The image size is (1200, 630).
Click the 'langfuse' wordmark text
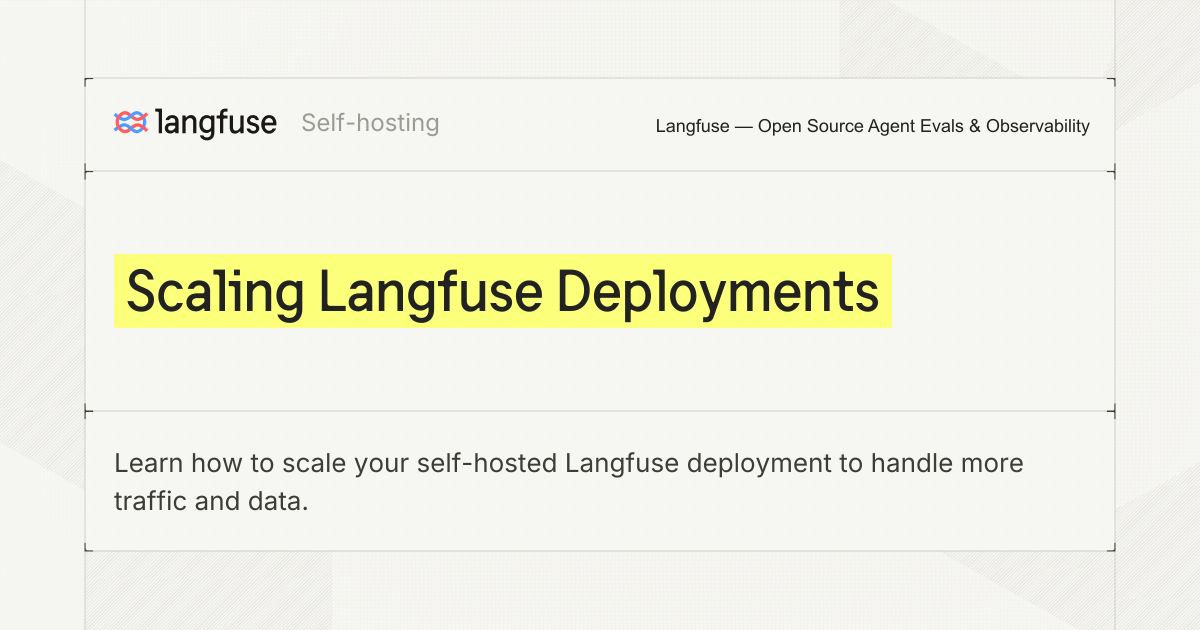216,123
